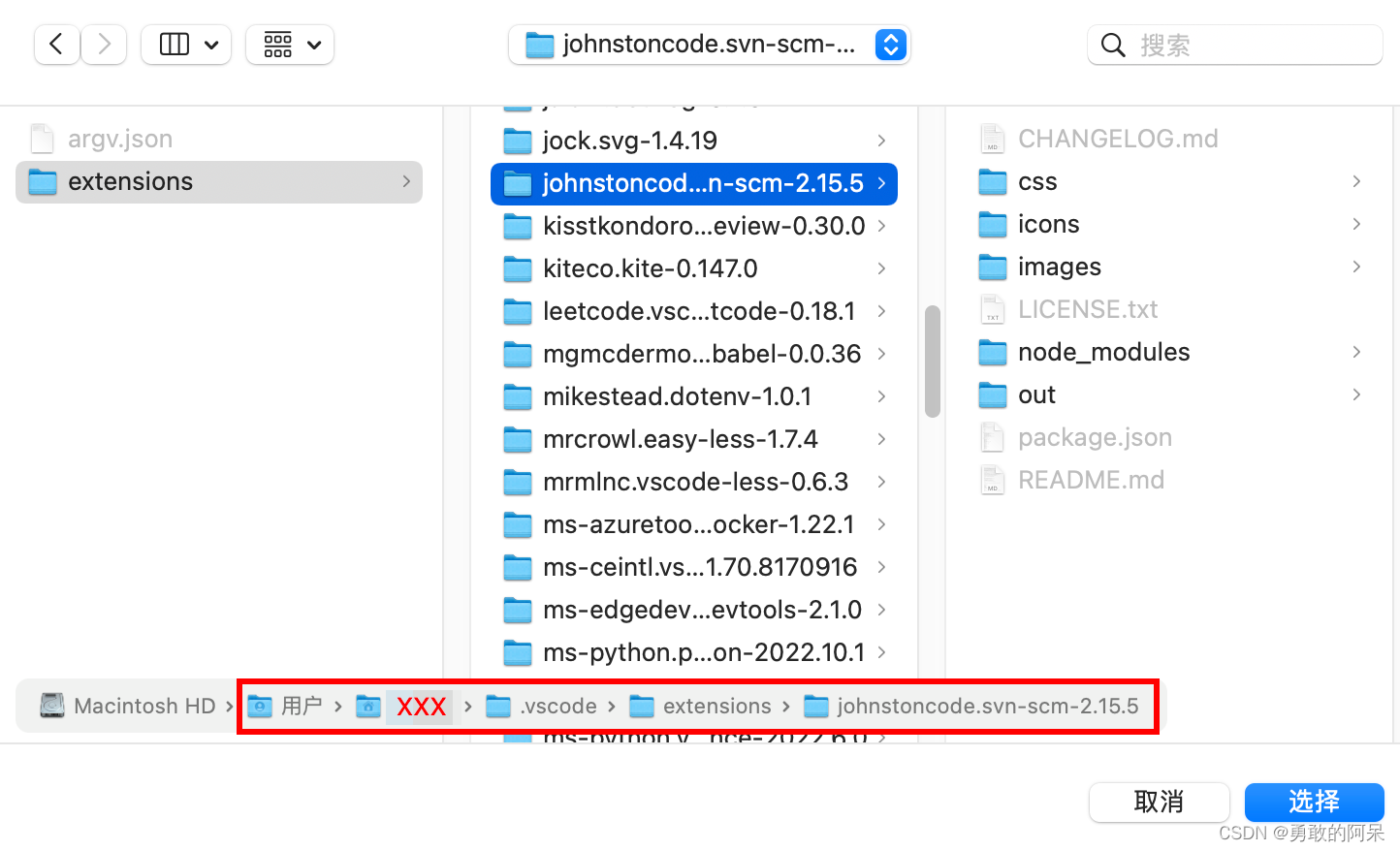
Task: Go back with the left chevron button
Action: pyautogui.click(x=56, y=45)
